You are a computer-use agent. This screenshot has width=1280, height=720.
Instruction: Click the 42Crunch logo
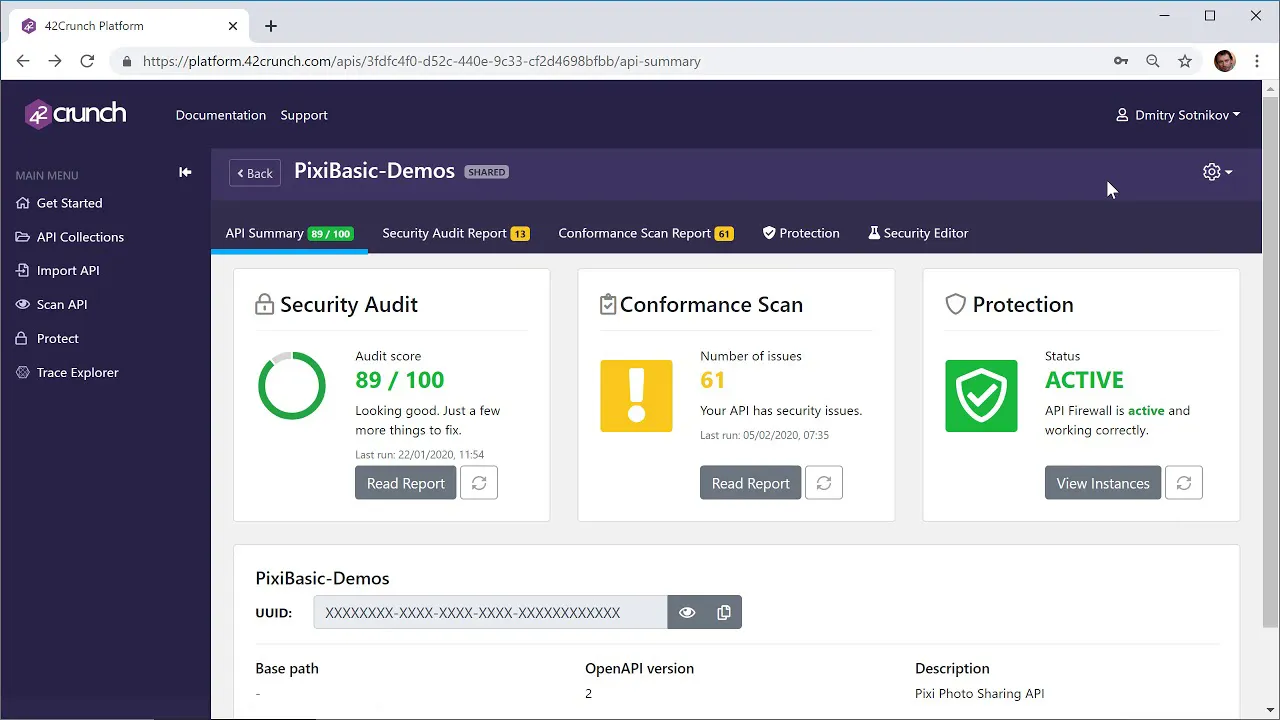tap(76, 114)
